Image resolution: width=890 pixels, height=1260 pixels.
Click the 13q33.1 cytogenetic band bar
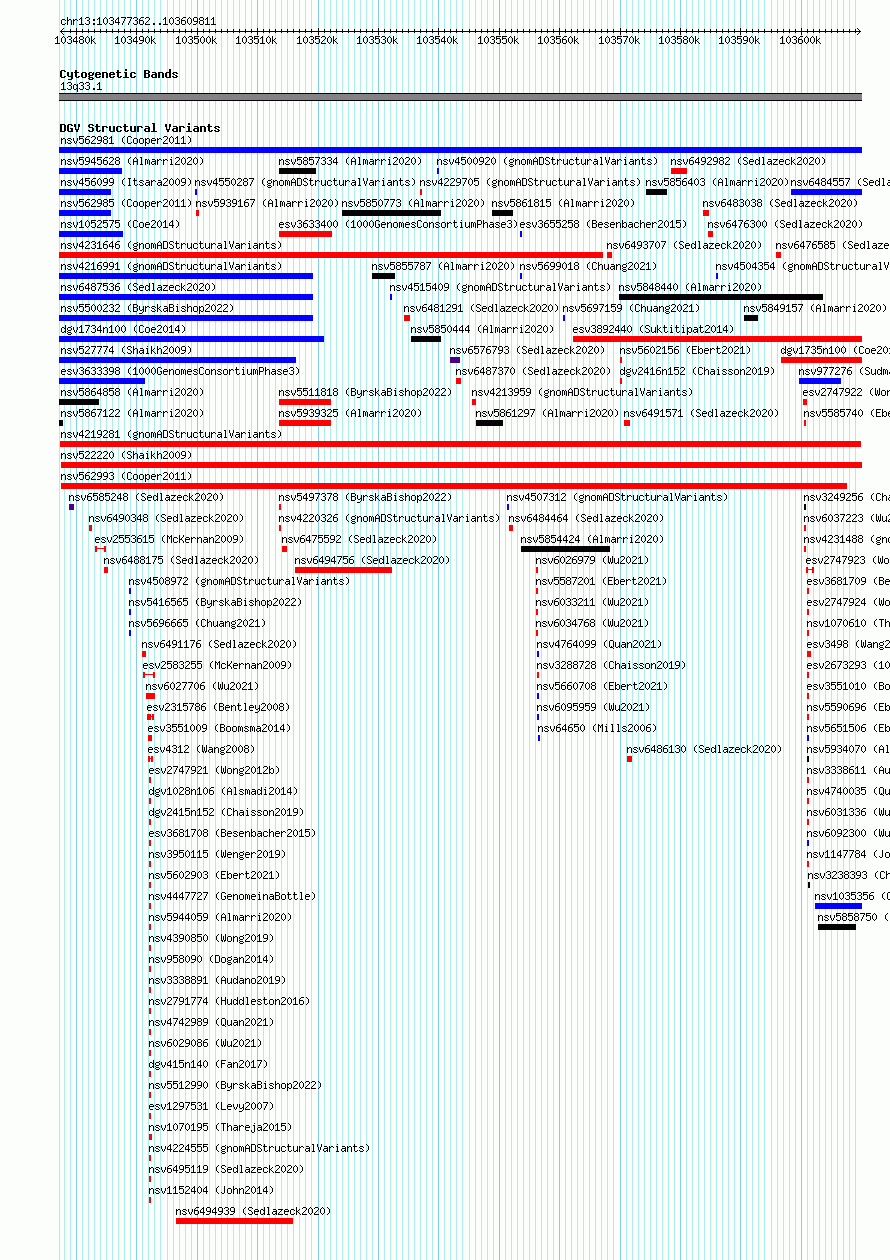coord(460,97)
